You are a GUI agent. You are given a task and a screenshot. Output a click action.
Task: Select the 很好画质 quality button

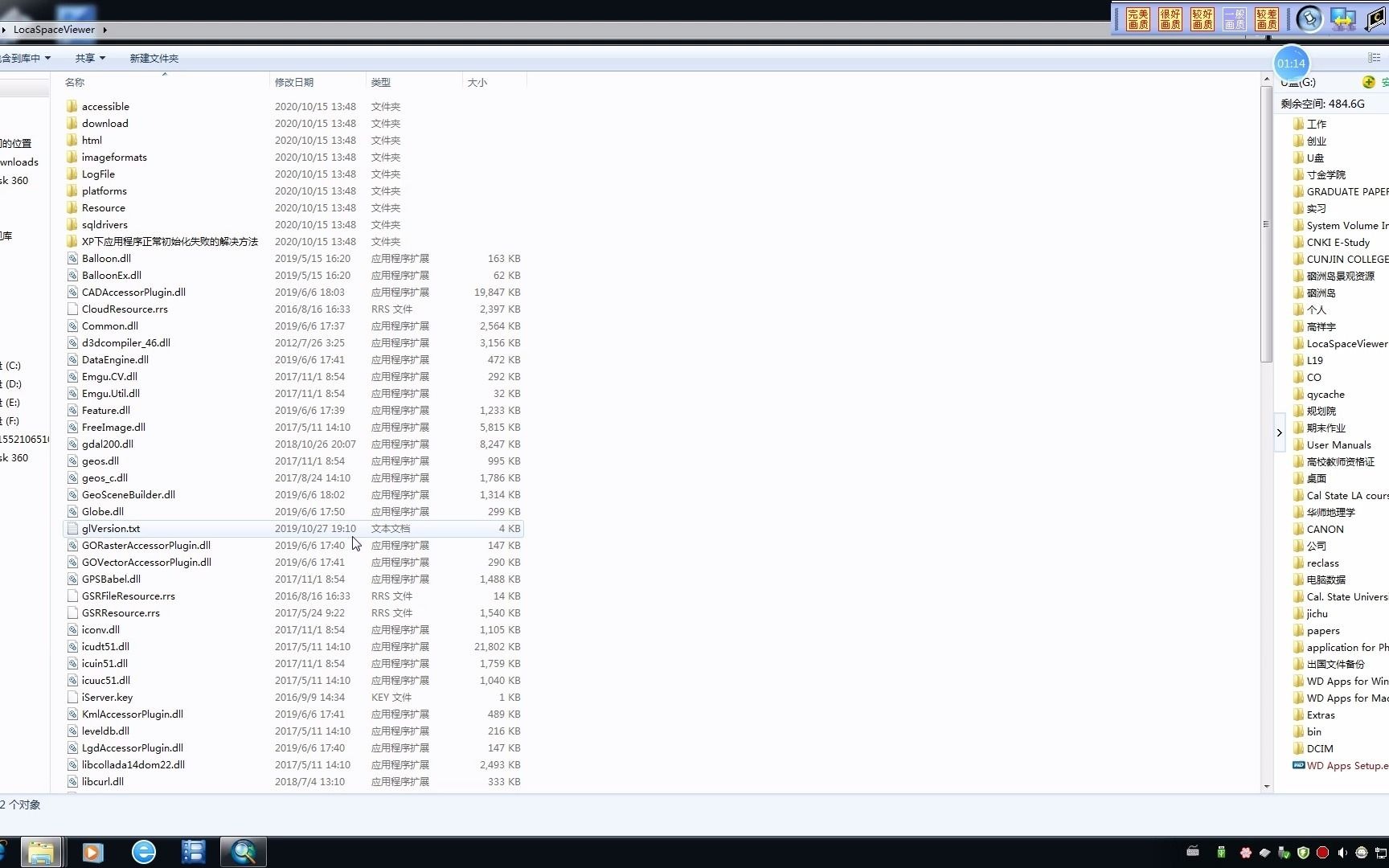(x=1170, y=19)
